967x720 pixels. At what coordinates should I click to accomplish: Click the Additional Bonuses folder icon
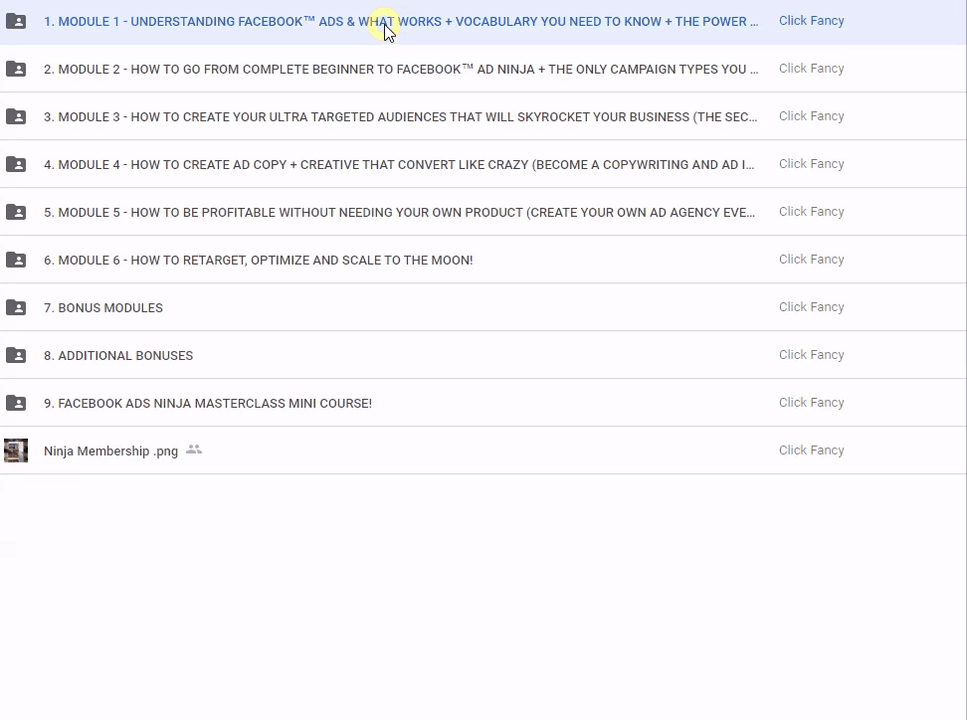click(x=16, y=355)
